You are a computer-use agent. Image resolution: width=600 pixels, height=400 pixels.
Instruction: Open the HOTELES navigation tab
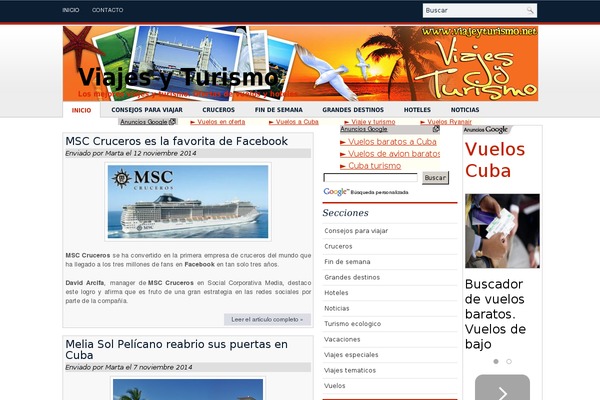pyautogui.click(x=417, y=110)
